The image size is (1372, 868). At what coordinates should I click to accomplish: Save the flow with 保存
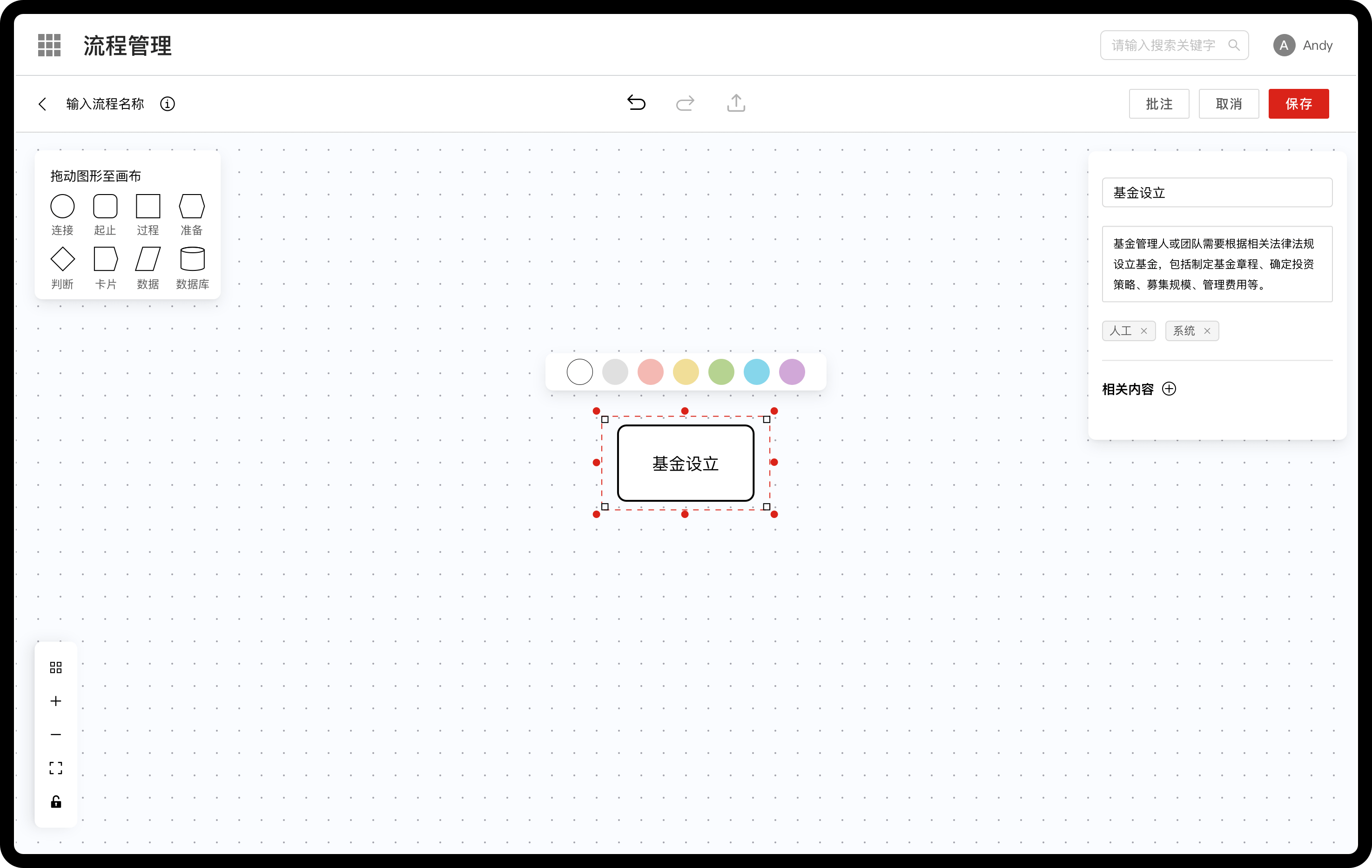[1298, 104]
